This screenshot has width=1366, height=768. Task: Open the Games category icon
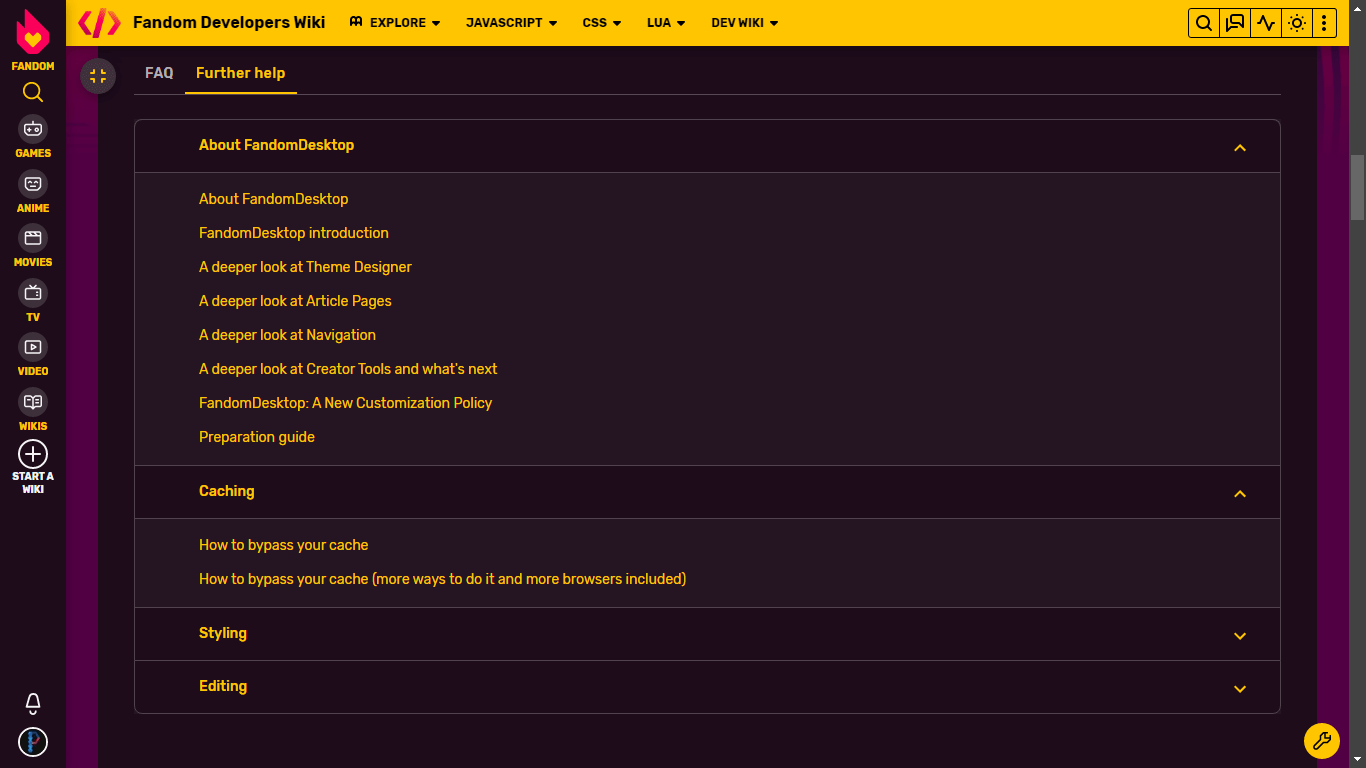click(33, 129)
